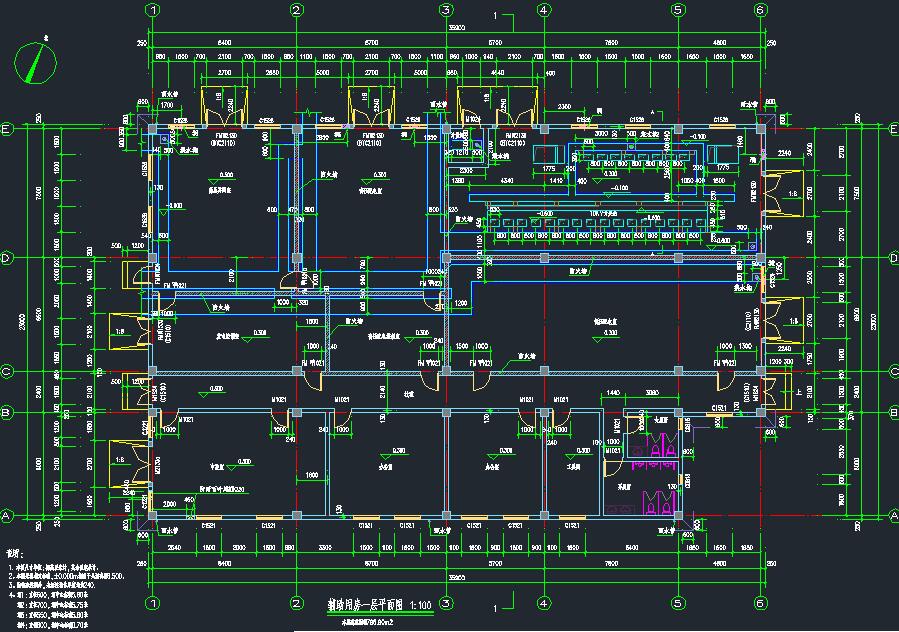This screenshot has width=899, height=632.
Task: Click axis label B on the left side
Action: [x=6, y=412]
